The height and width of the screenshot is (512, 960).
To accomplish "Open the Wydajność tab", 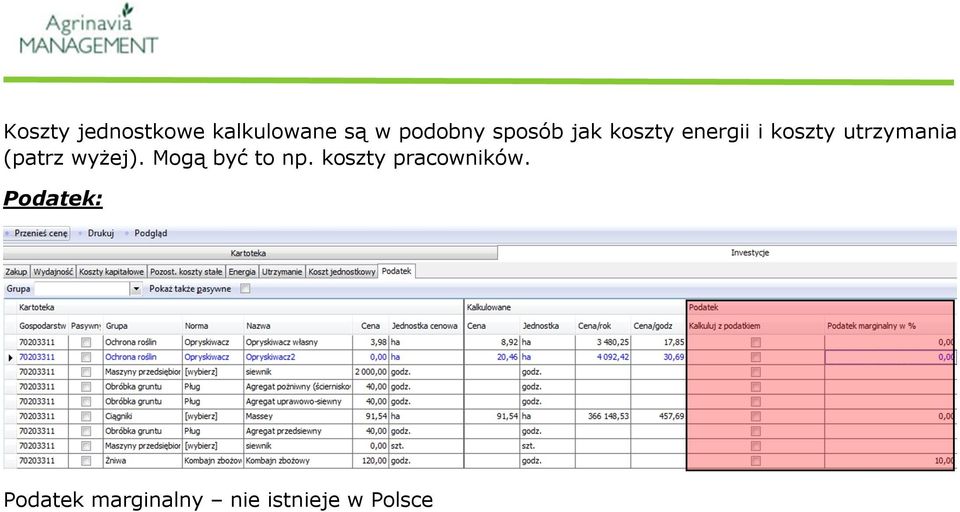I will [53, 272].
